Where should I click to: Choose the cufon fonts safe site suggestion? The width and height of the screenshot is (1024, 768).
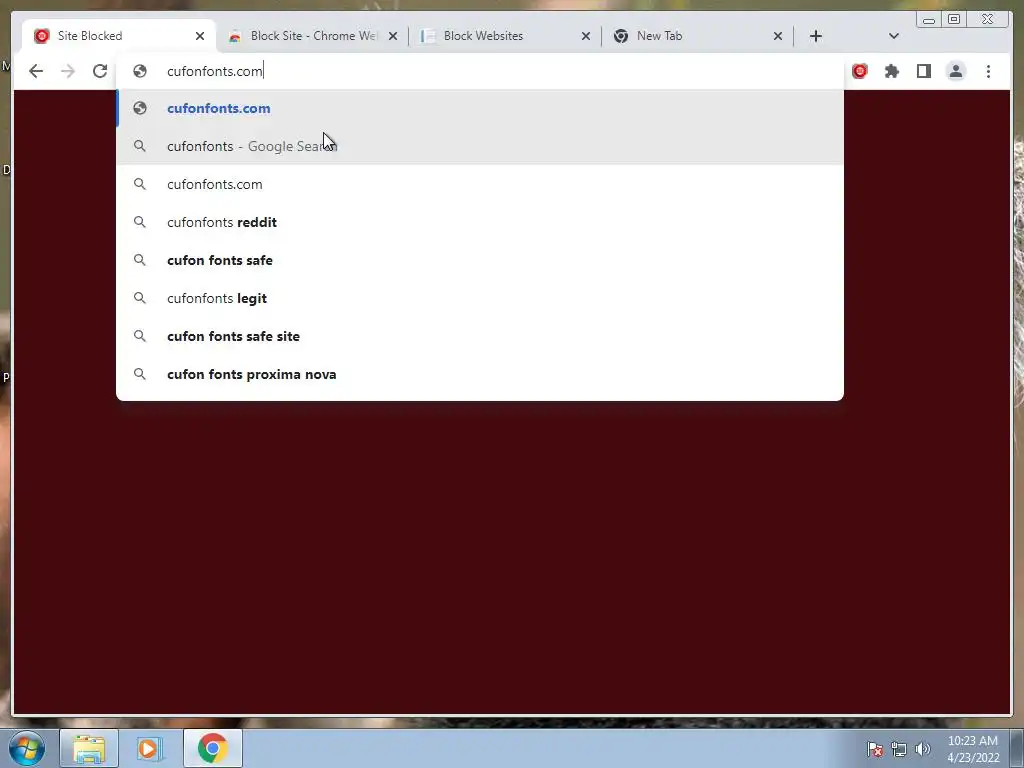480,336
